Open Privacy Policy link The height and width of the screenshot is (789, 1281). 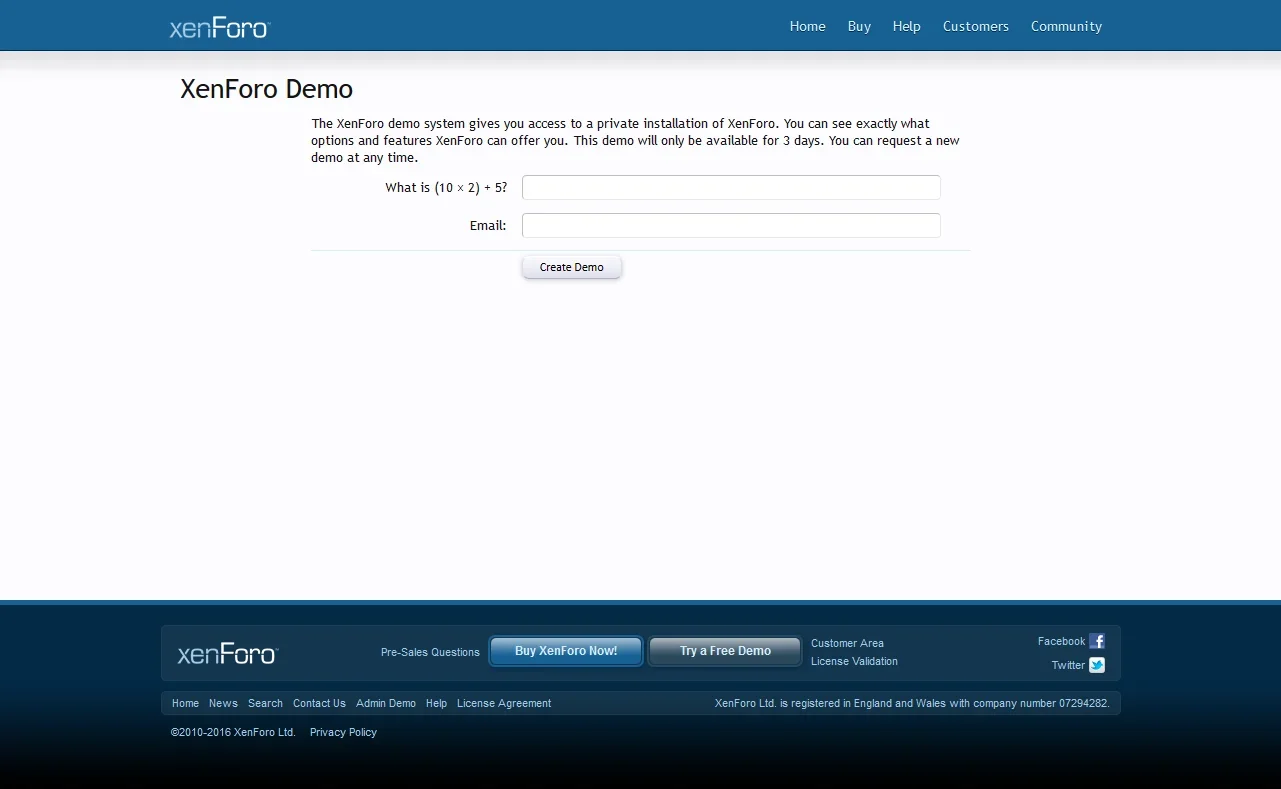(x=343, y=732)
